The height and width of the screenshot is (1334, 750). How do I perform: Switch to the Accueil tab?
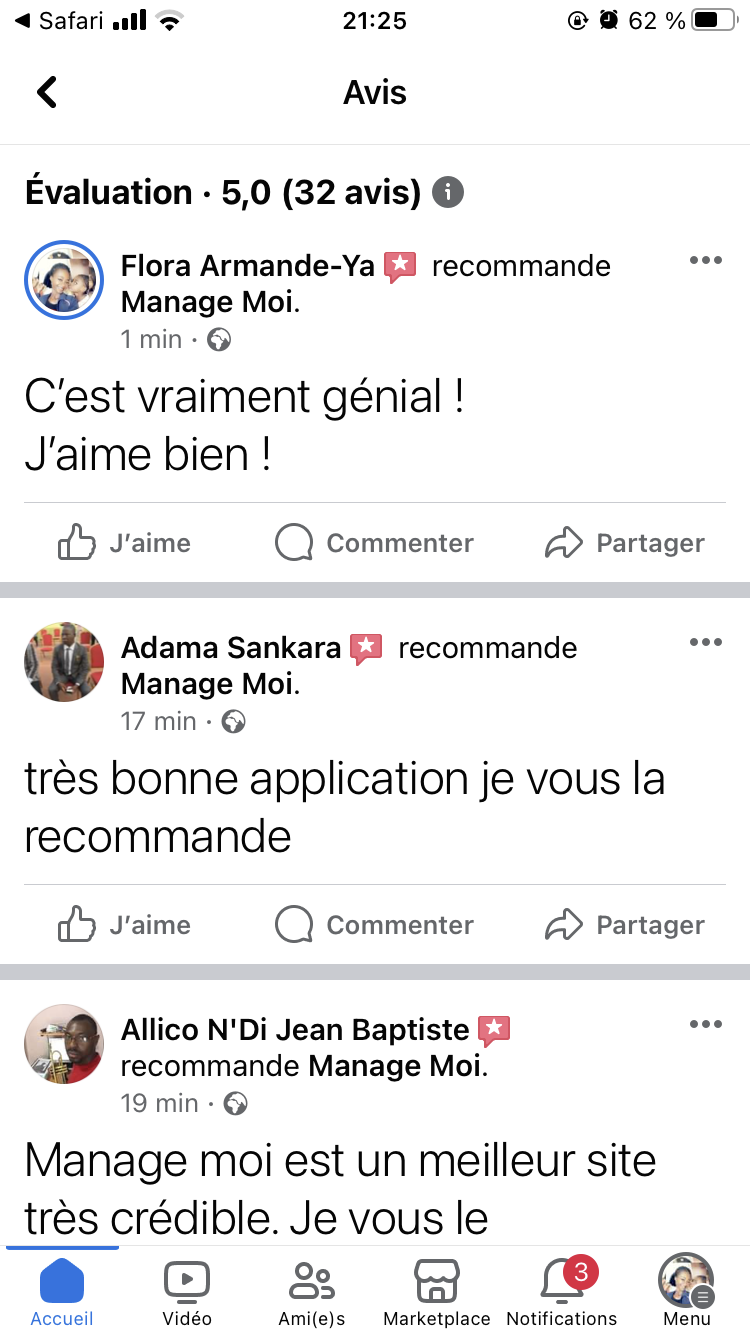pos(62,1292)
